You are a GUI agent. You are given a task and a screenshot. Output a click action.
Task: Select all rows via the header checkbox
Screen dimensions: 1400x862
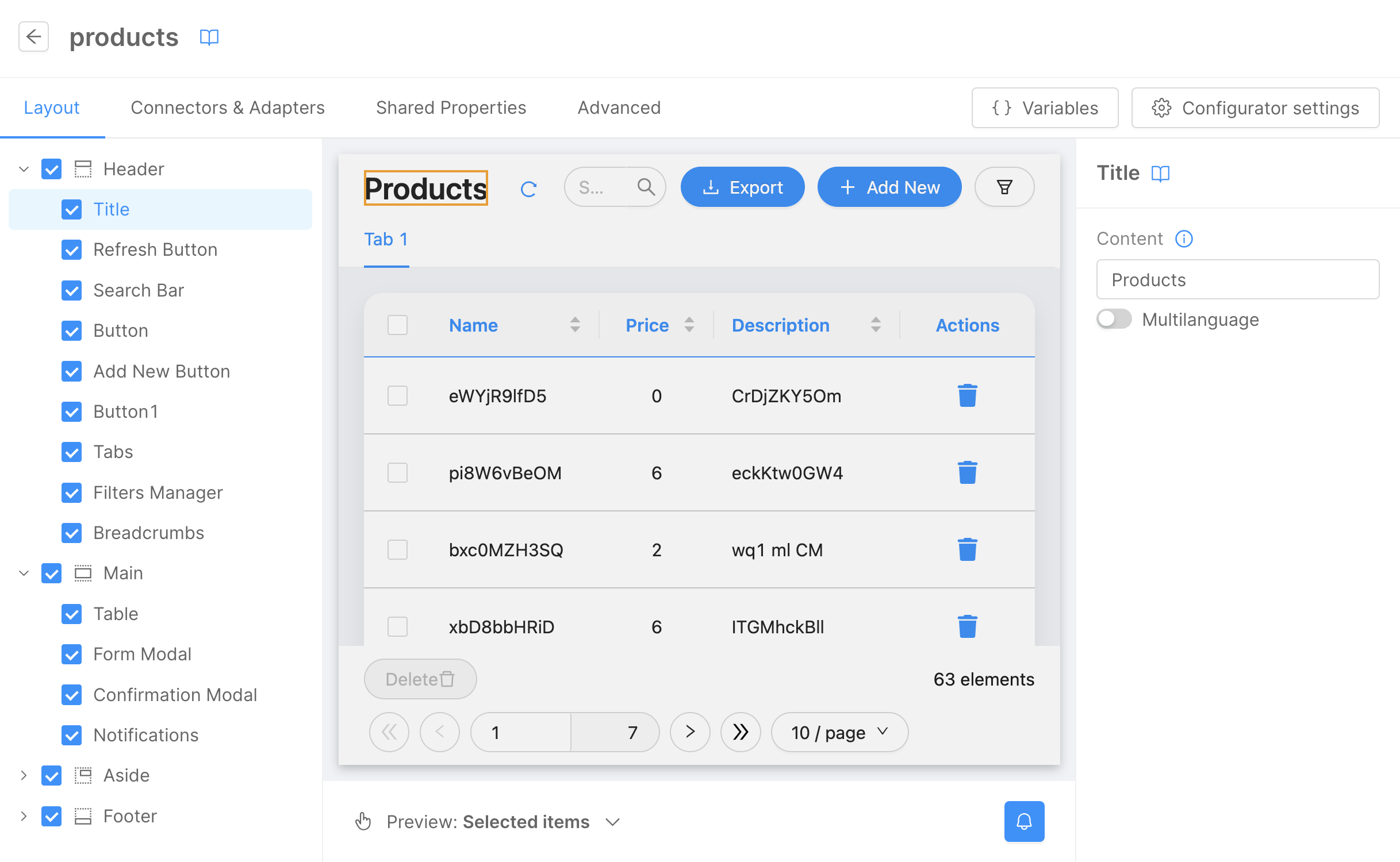[397, 325]
